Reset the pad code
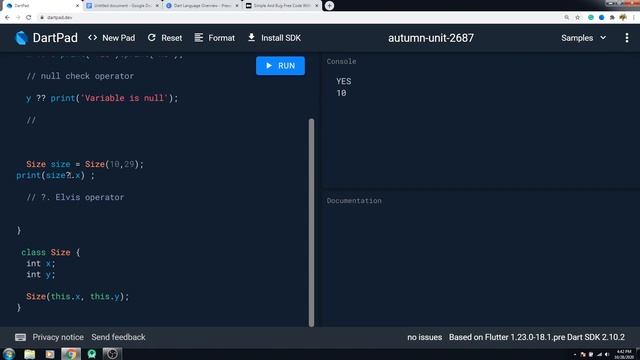Viewport: 640px width, 360px height. [165, 38]
